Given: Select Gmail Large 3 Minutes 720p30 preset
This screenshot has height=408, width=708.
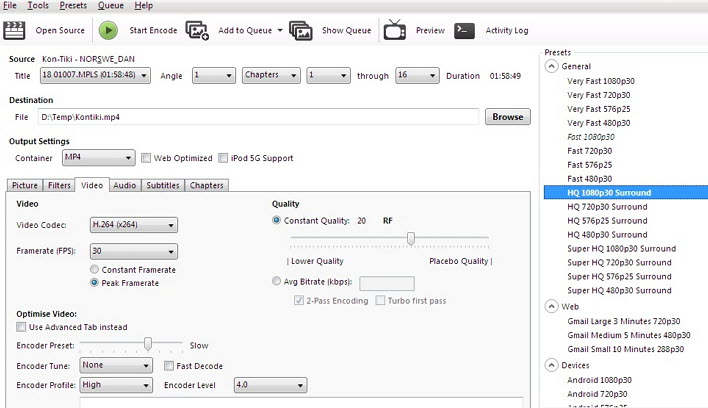Looking at the screenshot, I should (624, 321).
